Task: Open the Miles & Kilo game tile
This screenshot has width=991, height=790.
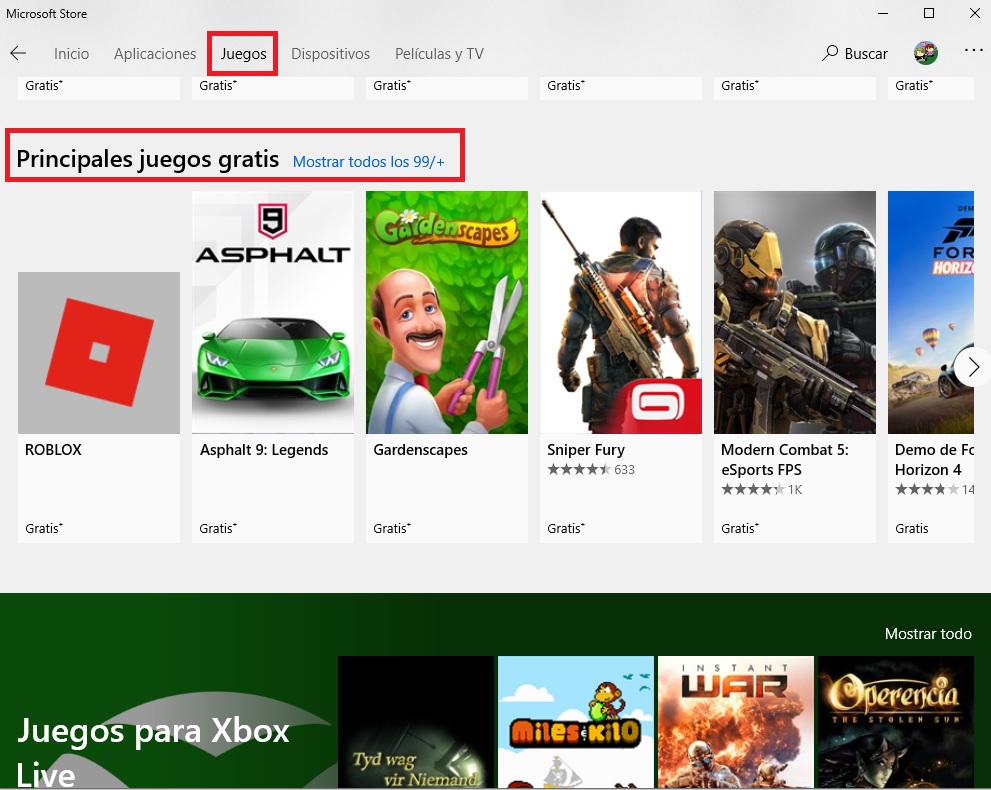Action: click(576, 722)
